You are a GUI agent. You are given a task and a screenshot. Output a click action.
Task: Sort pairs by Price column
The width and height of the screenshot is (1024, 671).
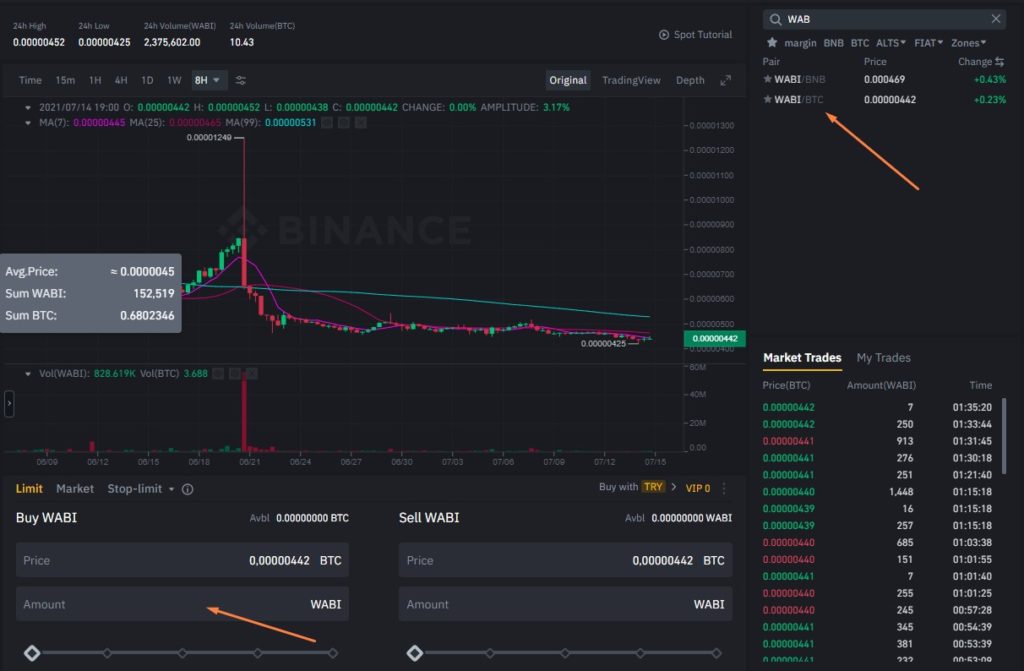[x=874, y=61]
